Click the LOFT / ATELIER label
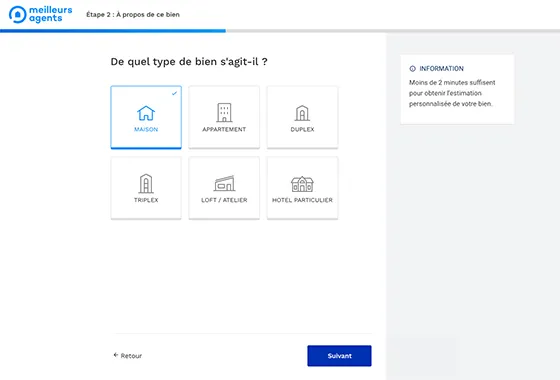The image size is (560, 380). point(224,200)
